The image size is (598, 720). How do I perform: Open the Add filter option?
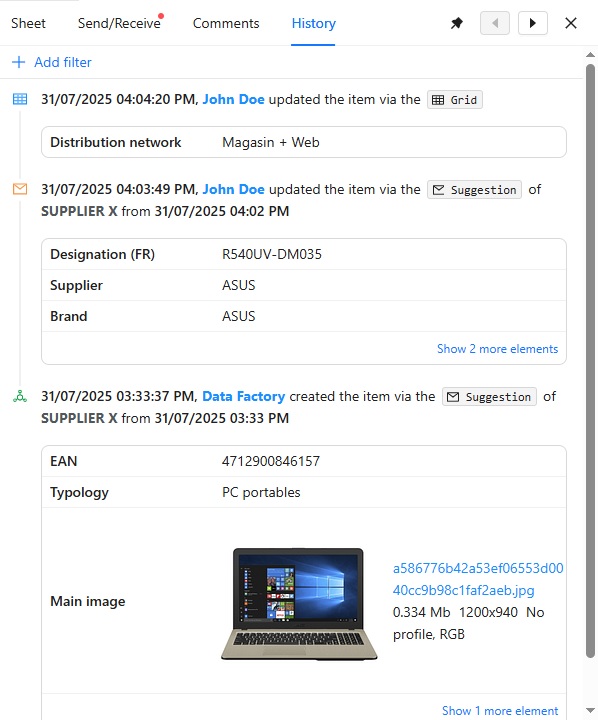[63, 62]
